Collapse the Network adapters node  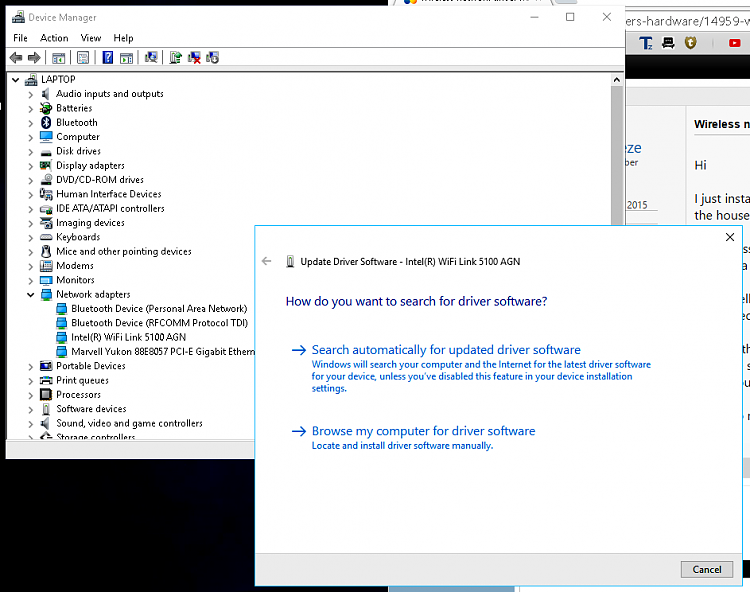point(31,295)
